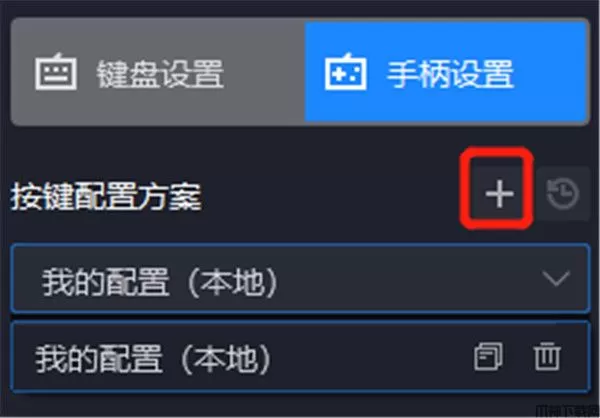Screen dimensions: 600x418
Task: Switch to the 键盘设置 tab
Action: pyautogui.click(x=158, y=72)
